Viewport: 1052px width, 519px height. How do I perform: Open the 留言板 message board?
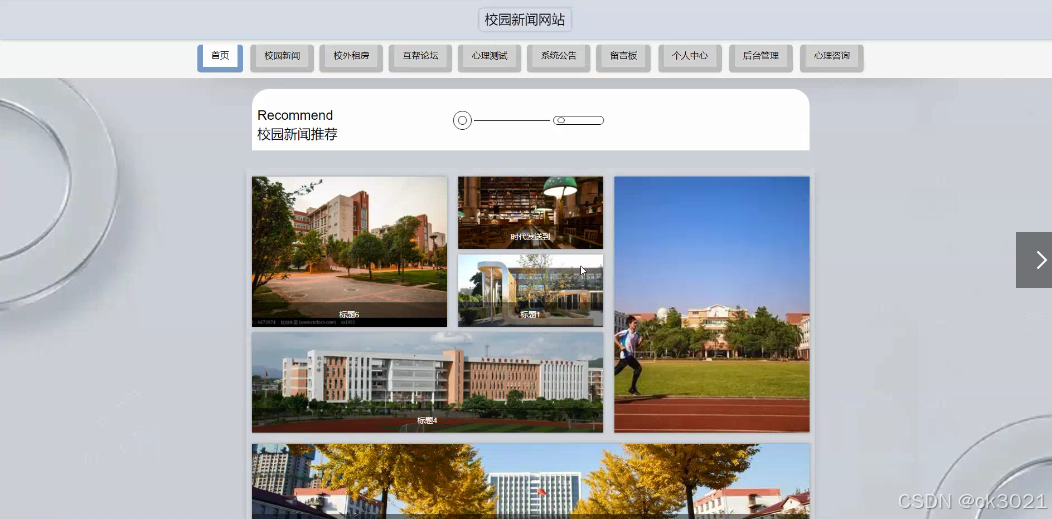point(623,57)
